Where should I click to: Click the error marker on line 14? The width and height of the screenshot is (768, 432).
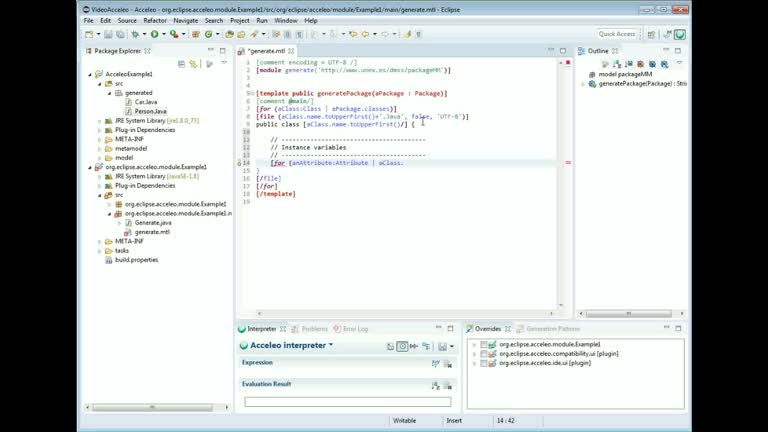coord(240,163)
